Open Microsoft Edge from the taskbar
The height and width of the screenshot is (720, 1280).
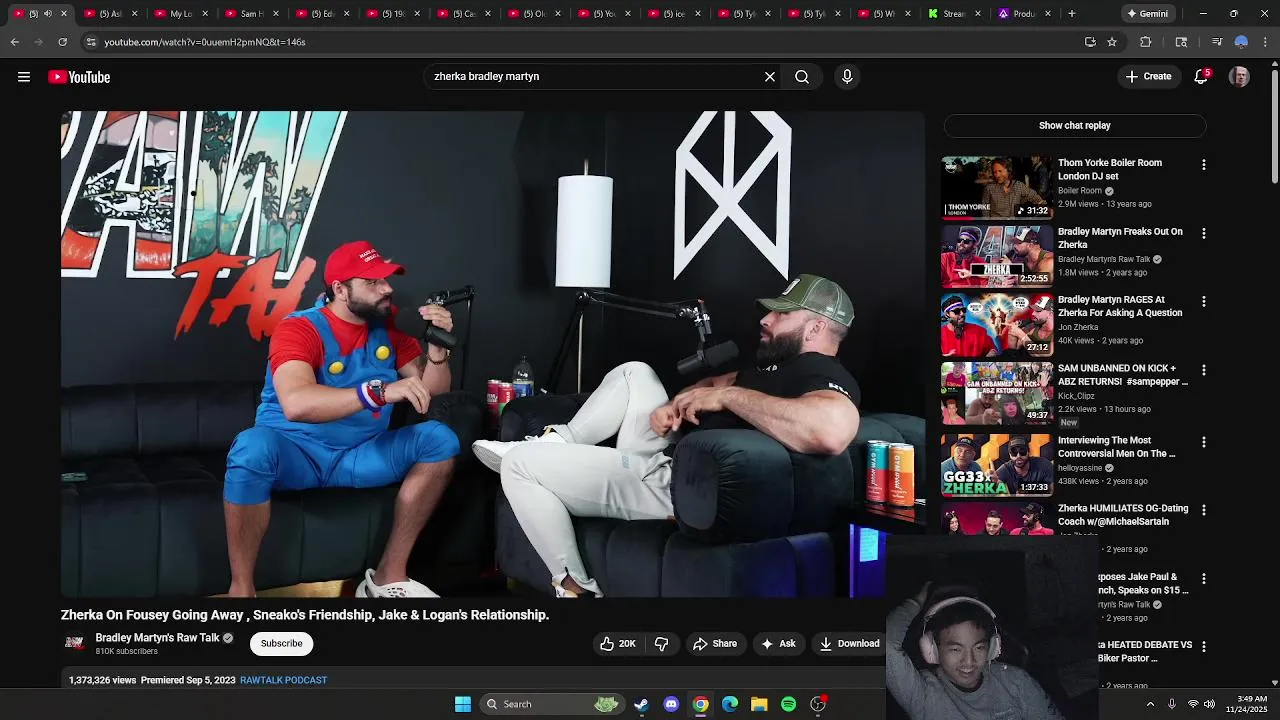coord(730,704)
